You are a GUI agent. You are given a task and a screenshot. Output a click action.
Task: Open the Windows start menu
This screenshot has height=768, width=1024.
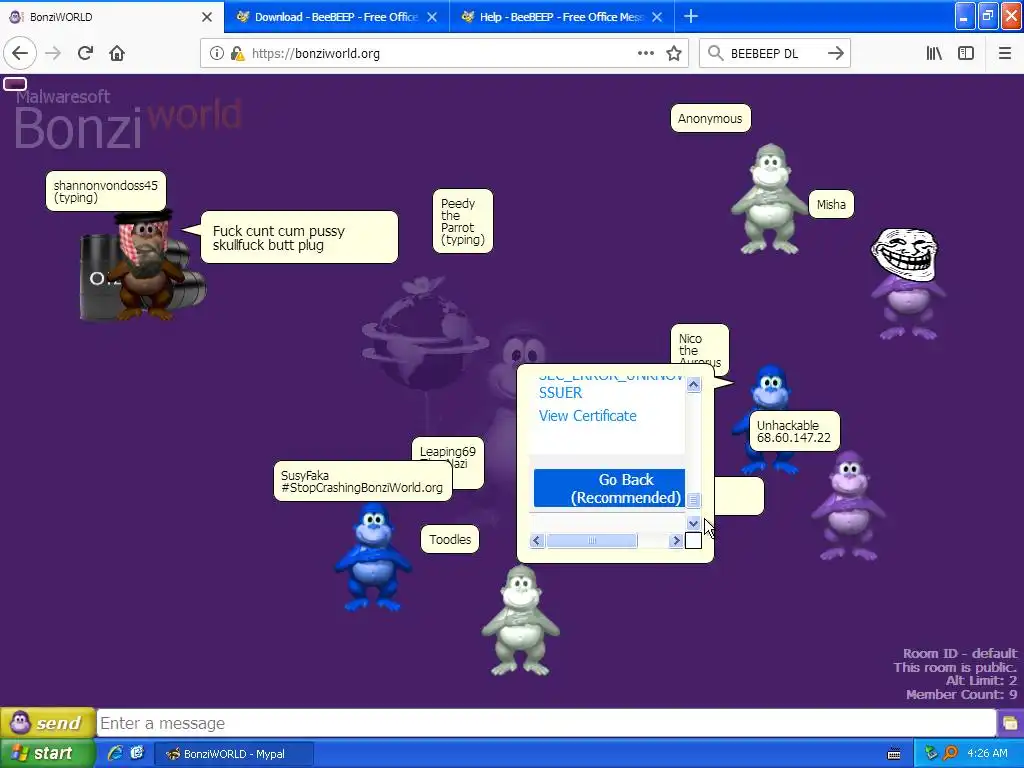47,753
